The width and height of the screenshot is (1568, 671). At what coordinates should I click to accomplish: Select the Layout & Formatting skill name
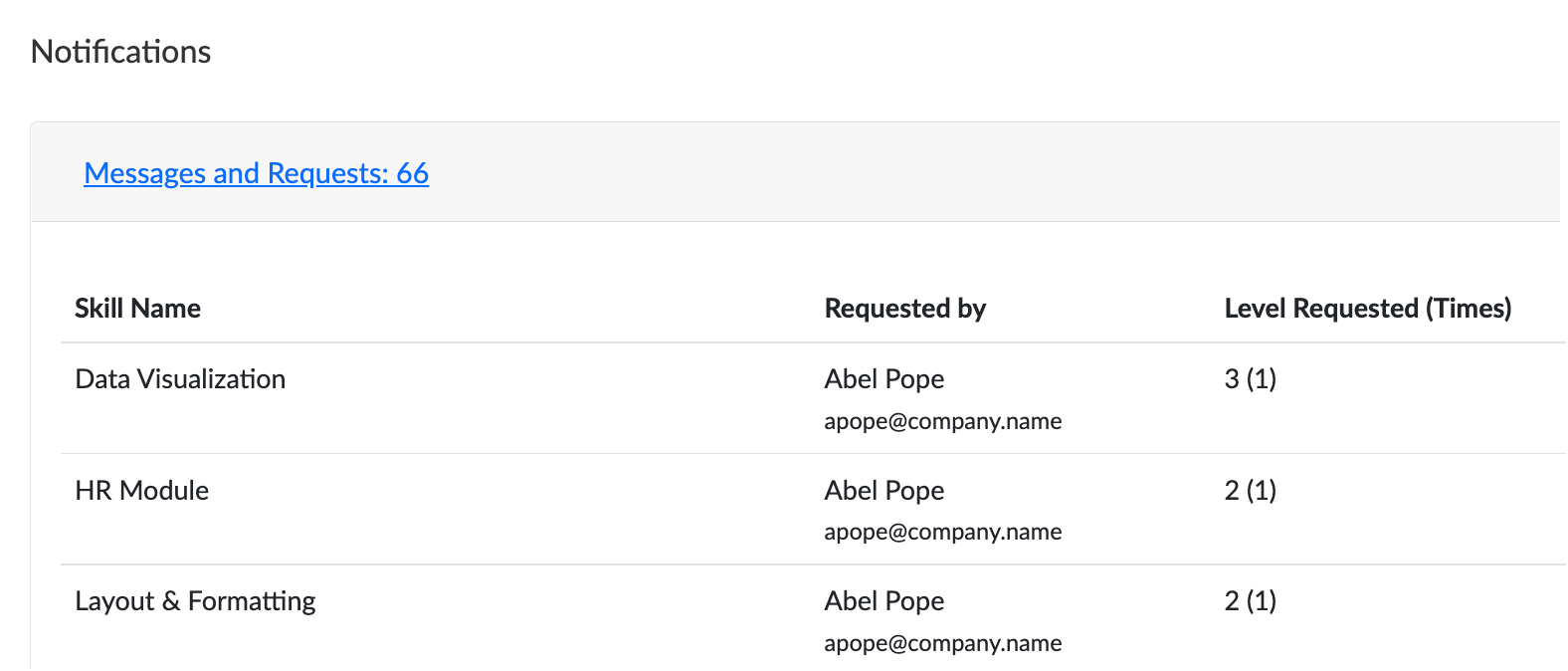[196, 601]
